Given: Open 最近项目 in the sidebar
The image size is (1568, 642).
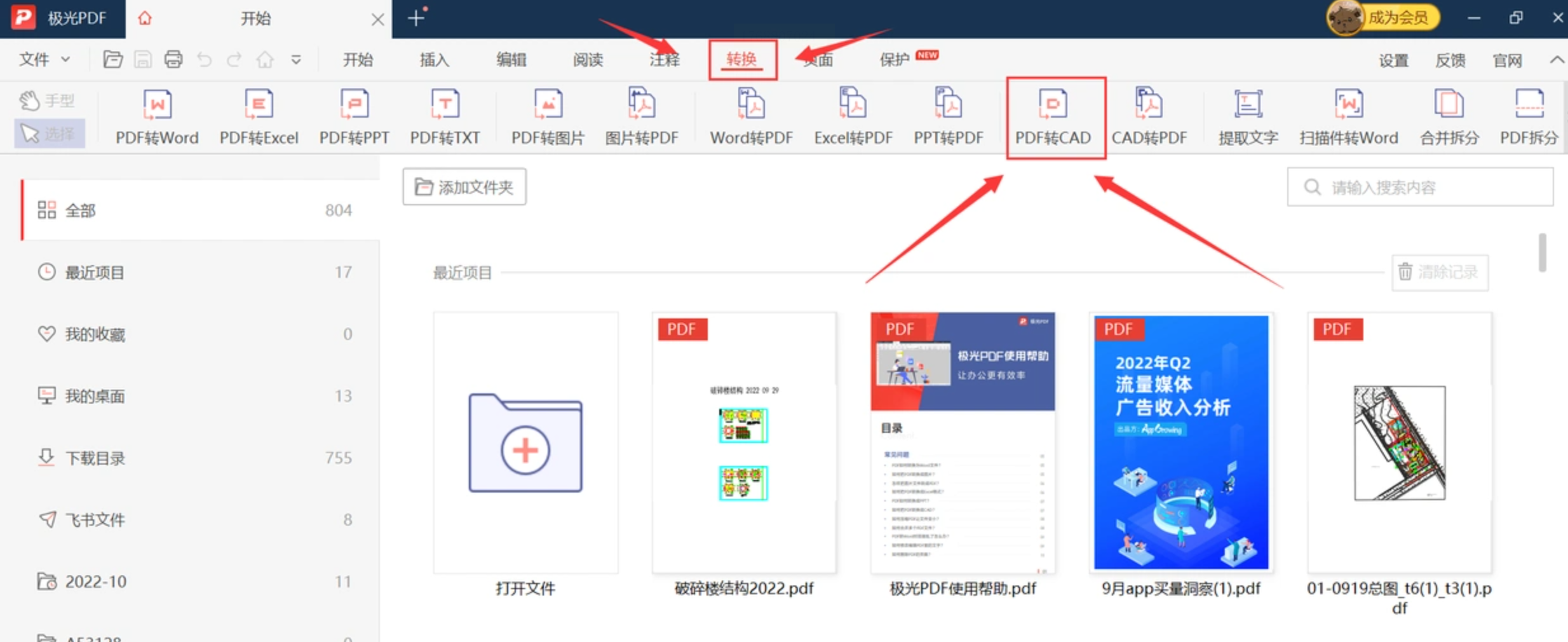Looking at the screenshot, I should (x=201, y=272).
